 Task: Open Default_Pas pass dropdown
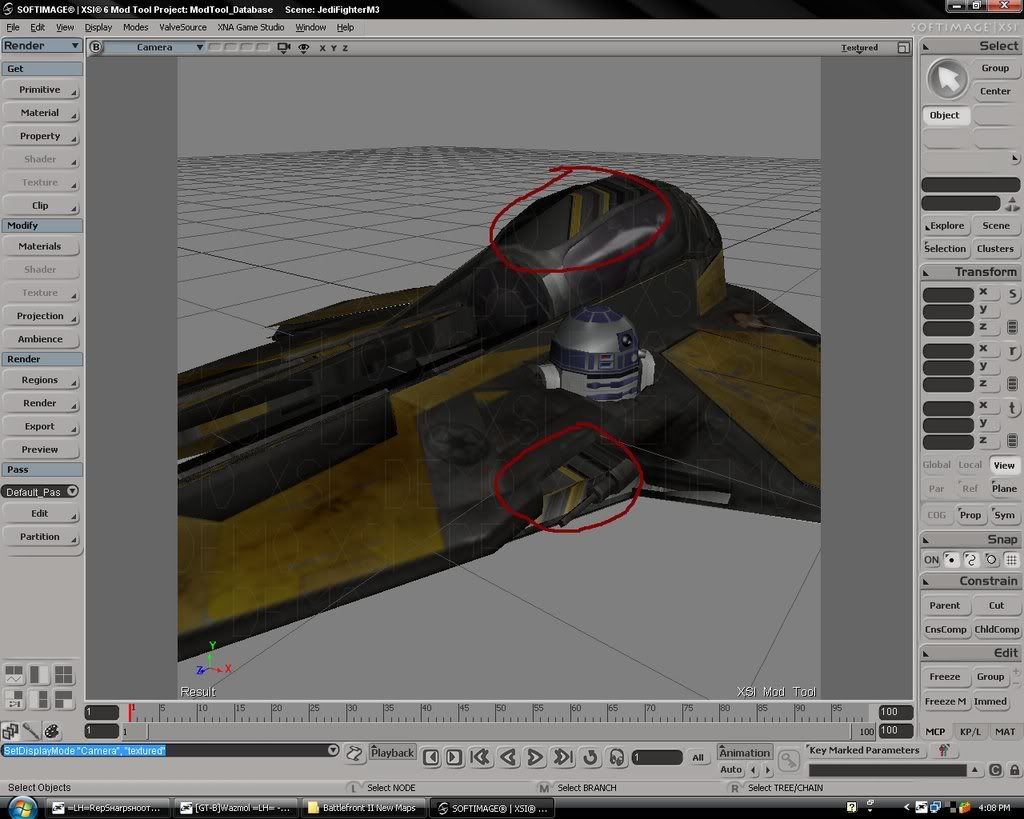coord(40,491)
